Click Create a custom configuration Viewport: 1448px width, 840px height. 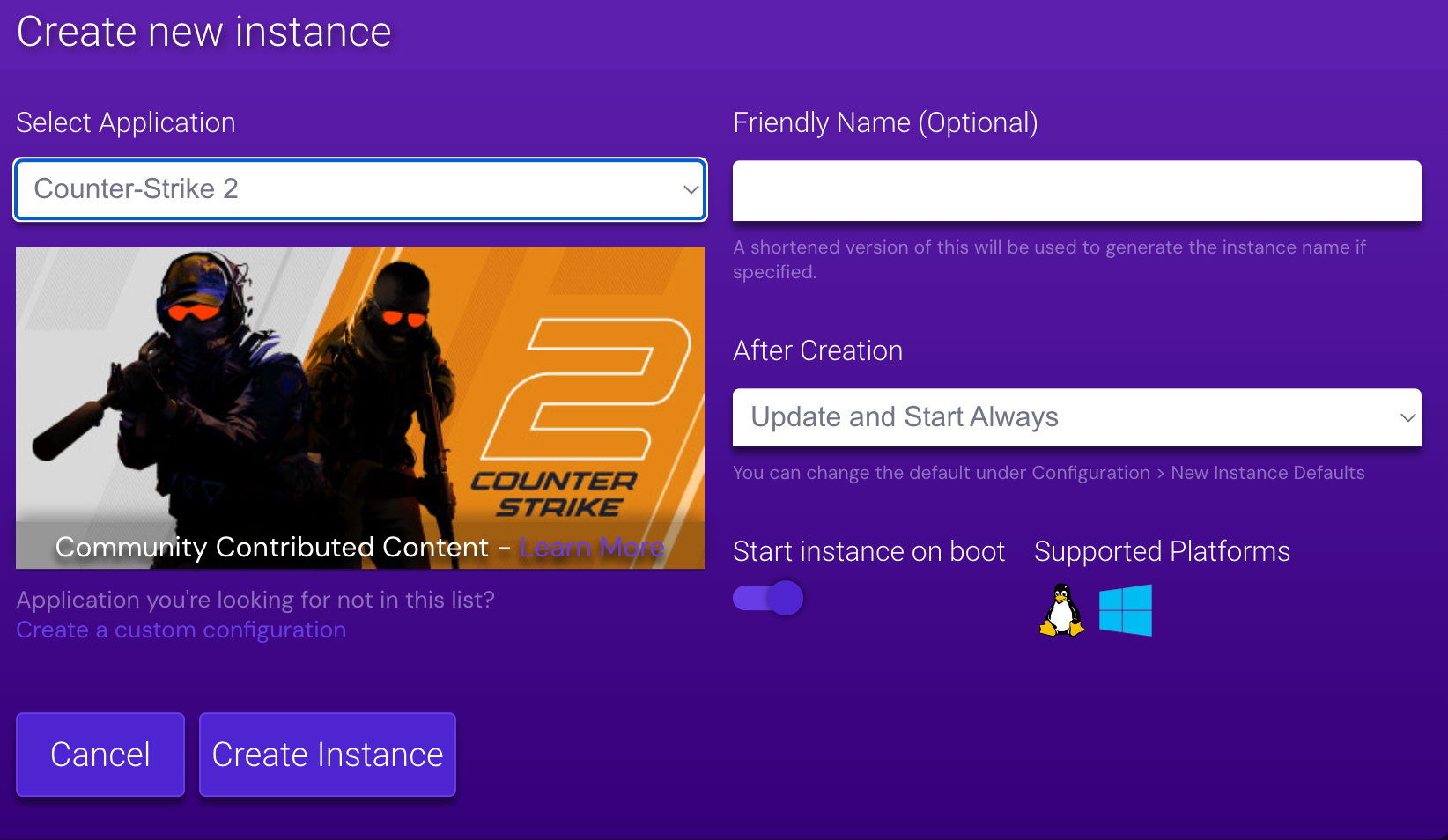tap(181, 630)
